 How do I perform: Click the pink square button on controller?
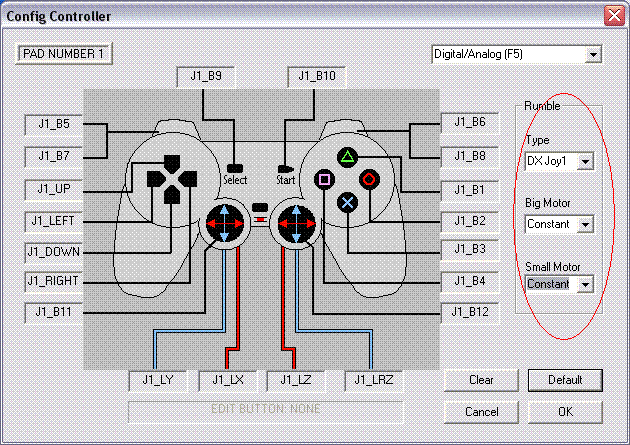click(324, 180)
